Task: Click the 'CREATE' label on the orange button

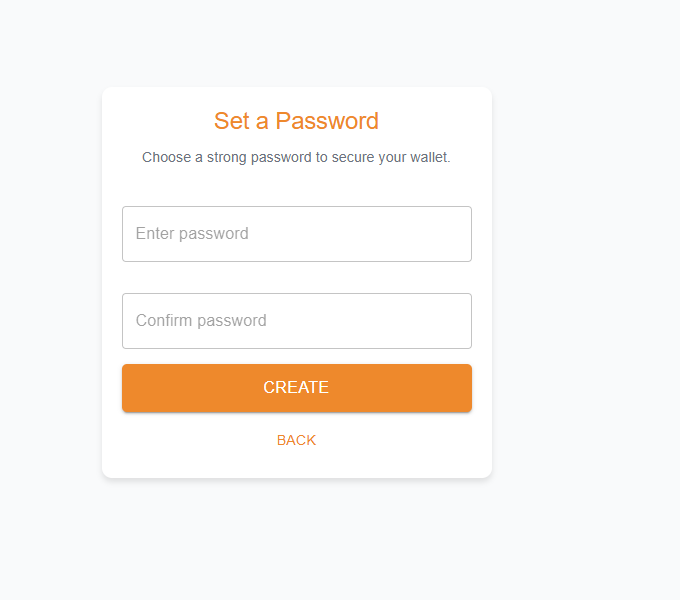Action: pos(296,388)
